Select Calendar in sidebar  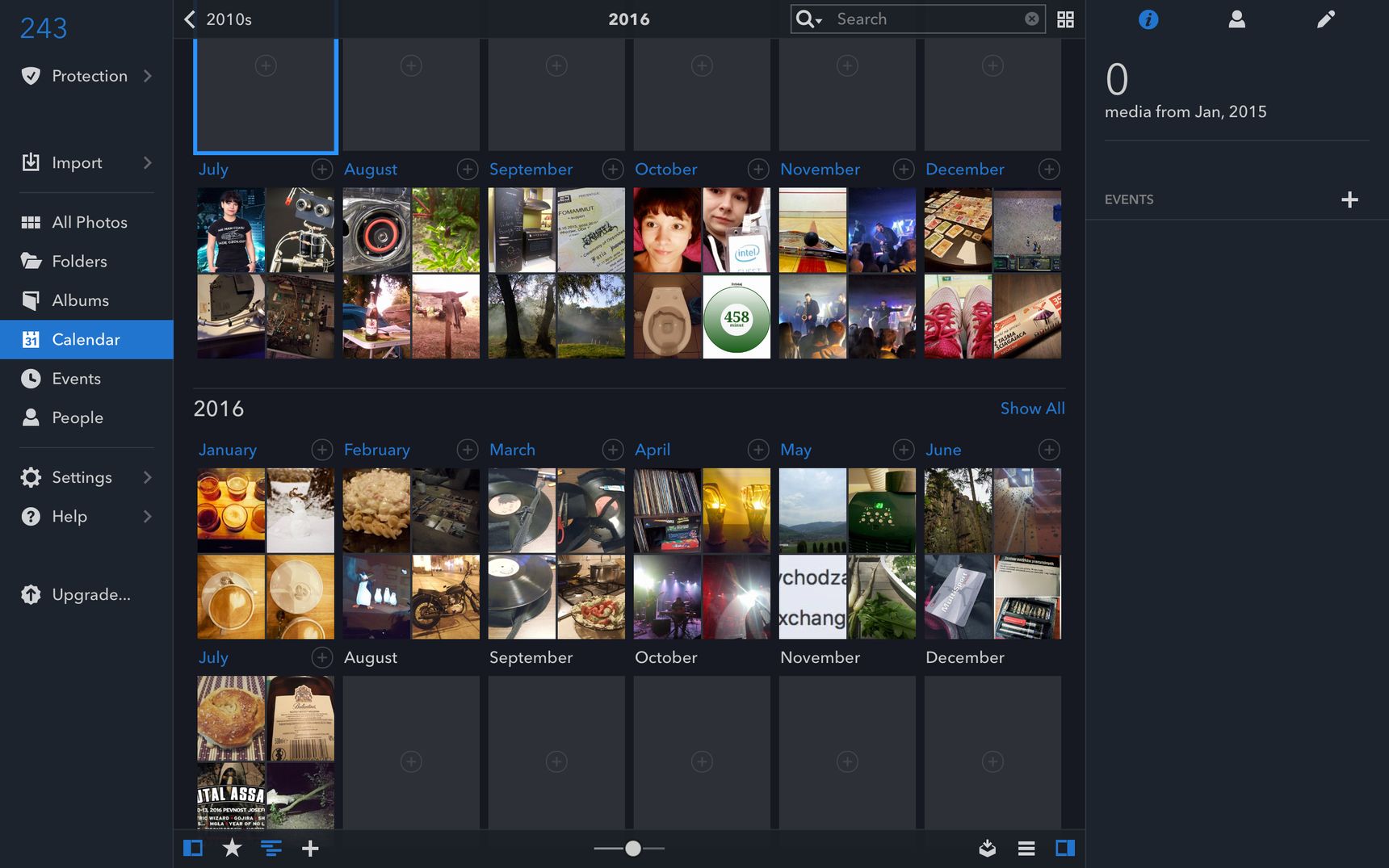[x=86, y=339]
